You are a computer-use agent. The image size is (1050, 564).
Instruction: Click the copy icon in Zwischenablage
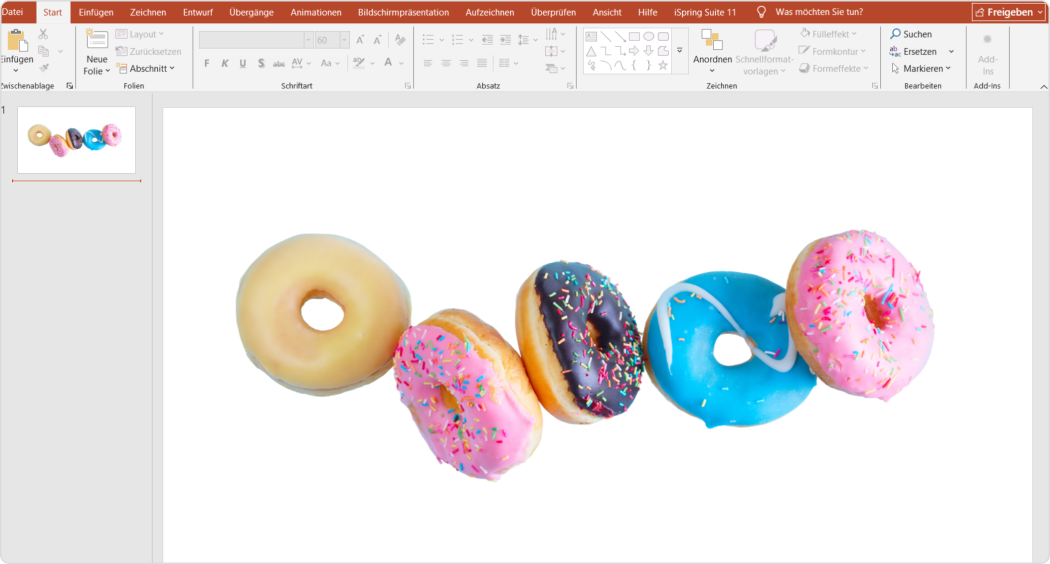[44, 52]
